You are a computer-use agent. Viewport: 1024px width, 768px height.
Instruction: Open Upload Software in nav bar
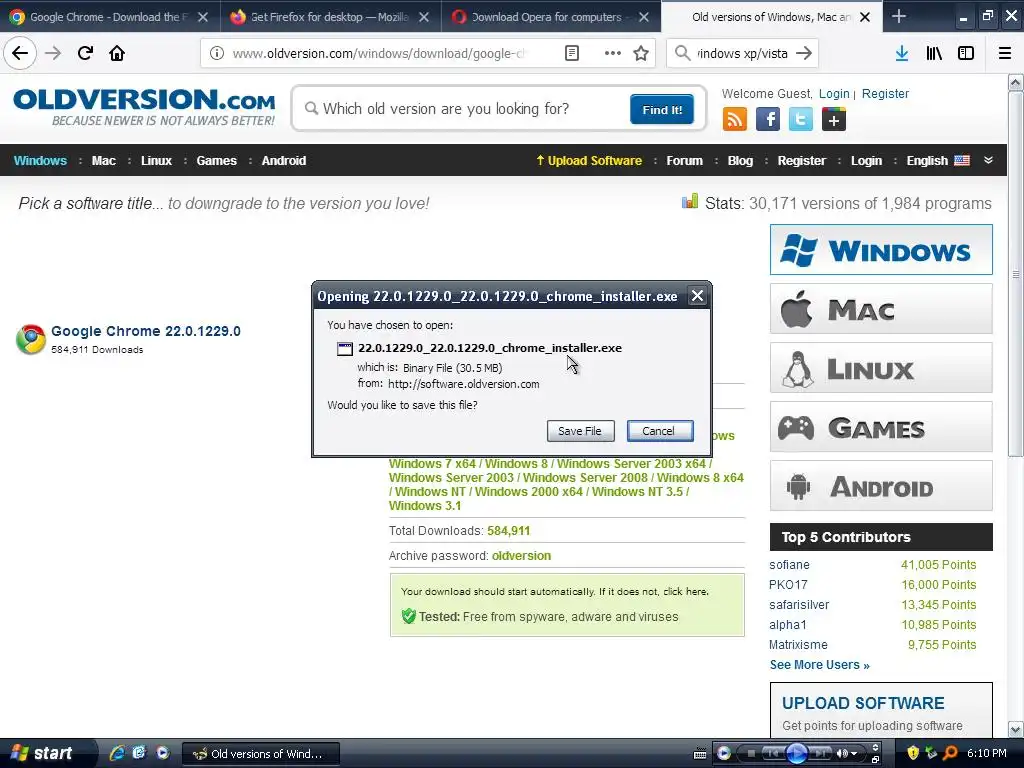coord(588,161)
